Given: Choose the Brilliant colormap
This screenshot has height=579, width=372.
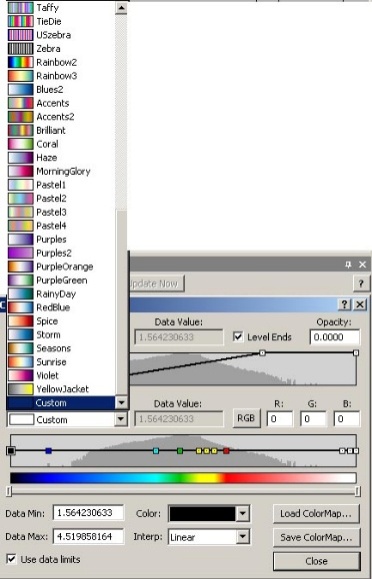Looking at the screenshot, I should click(61, 130).
